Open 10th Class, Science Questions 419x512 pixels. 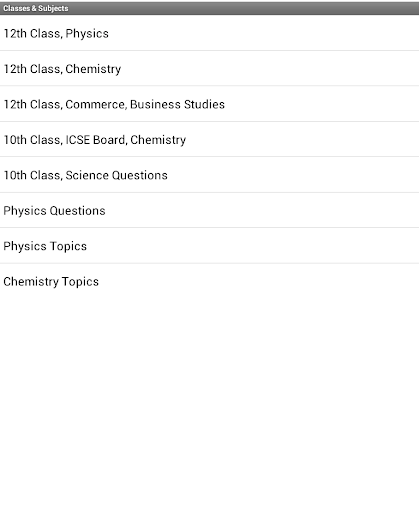209,175
